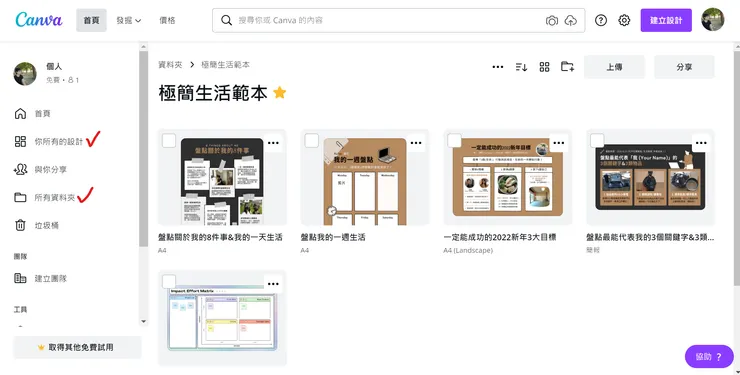The width and height of the screenshot is (740, 375).
Task: Click the 建立設計 button
Action: pyautogui.click(x=666, y=20)
